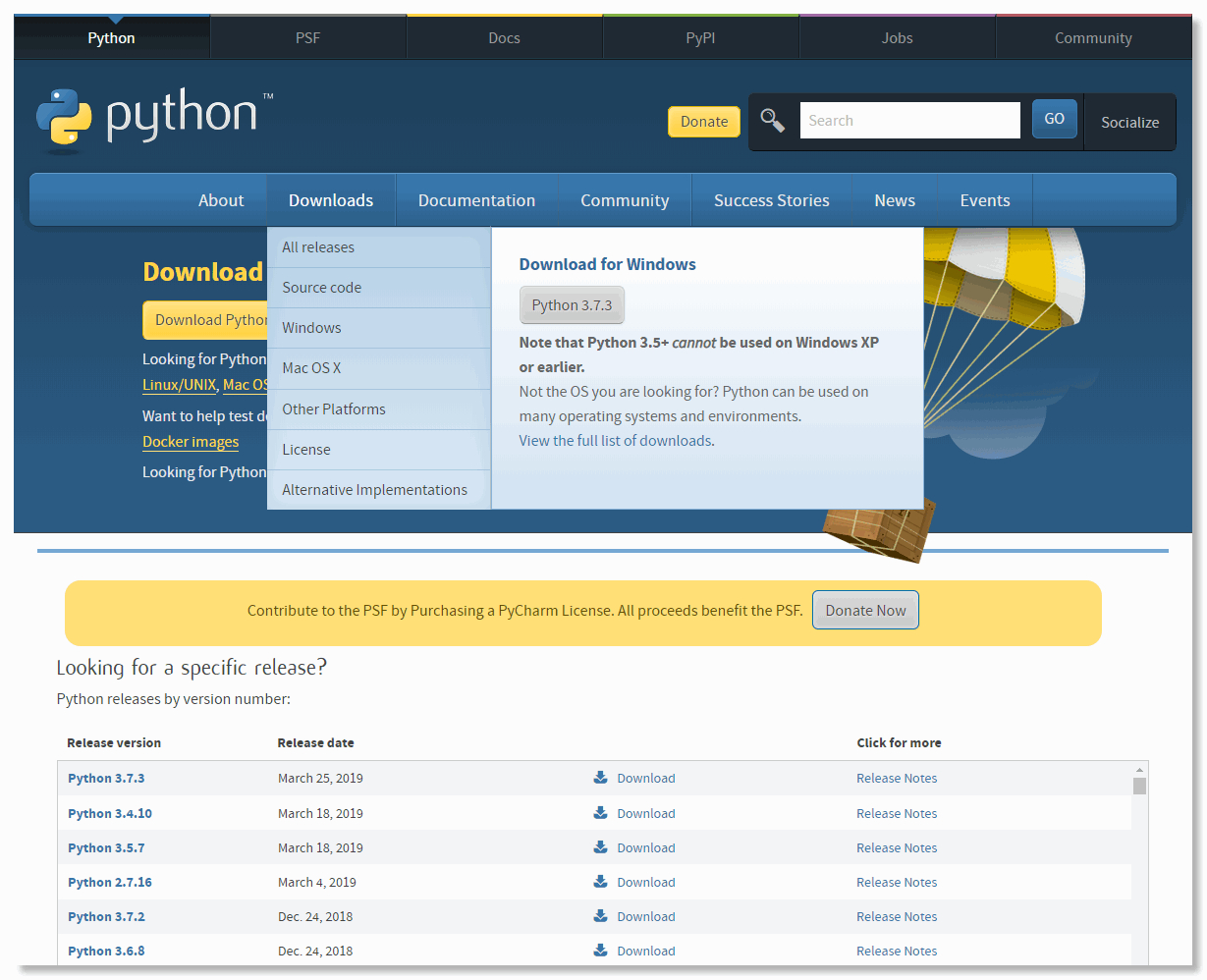The image size is (1207, 980).
Task: Follow the Linux/UNIX link
Action: (179, 385)
